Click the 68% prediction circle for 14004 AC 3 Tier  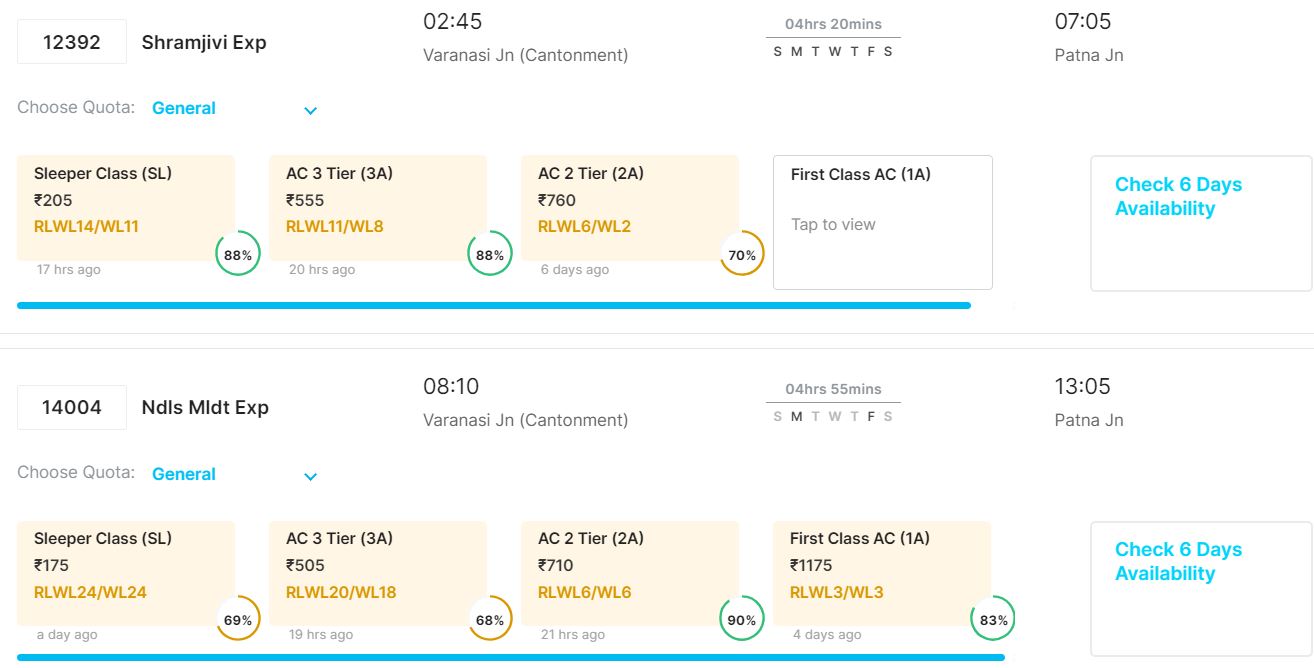click(x=490, y=619)
